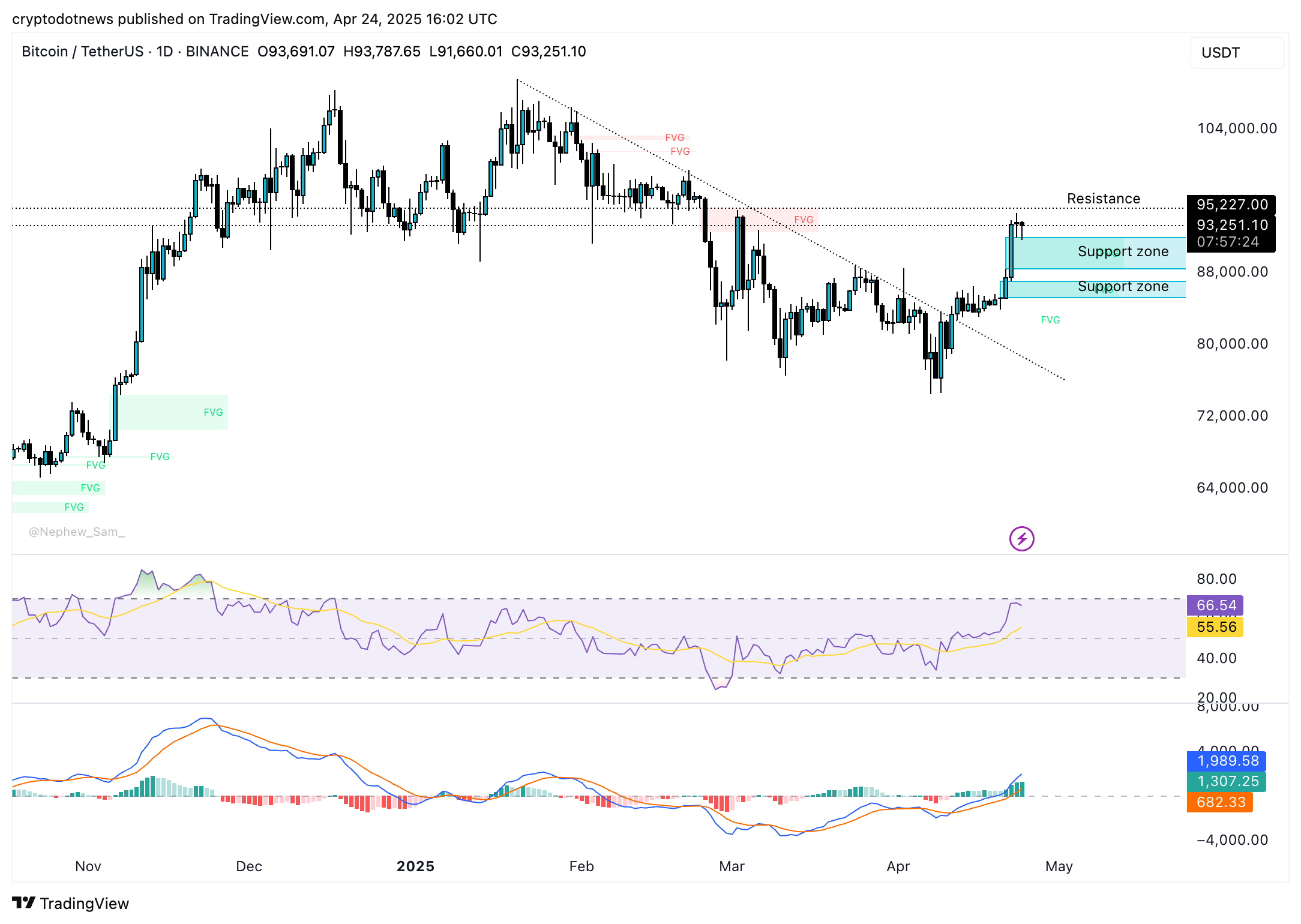Click the green FVG label near April candles
This screenshot has height=924, width=1301.
pos(1050,320)
